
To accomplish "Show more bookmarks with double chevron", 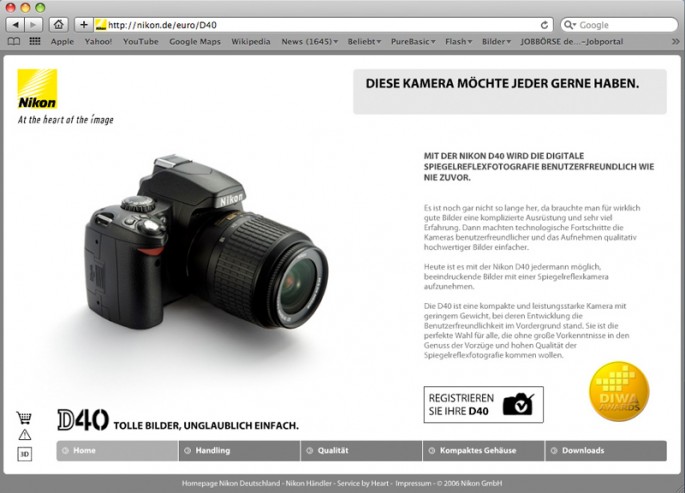I will click(675, 41).
